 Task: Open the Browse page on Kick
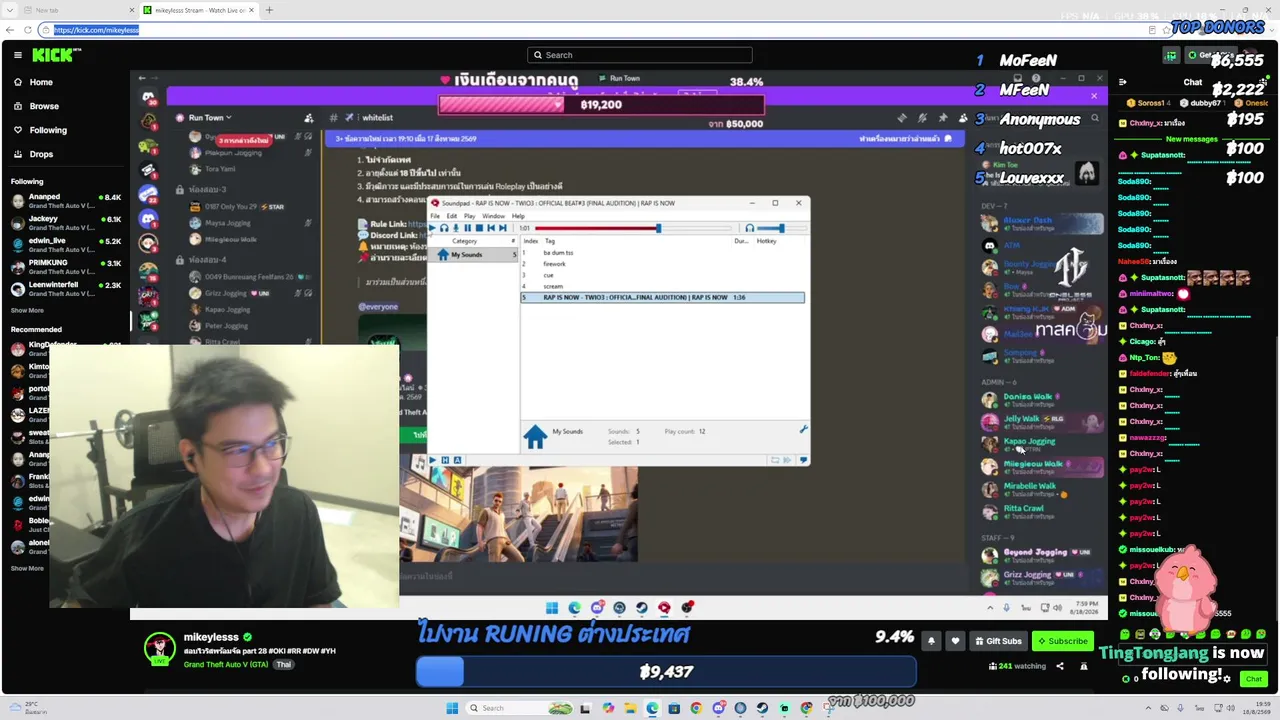coord(36,106)
